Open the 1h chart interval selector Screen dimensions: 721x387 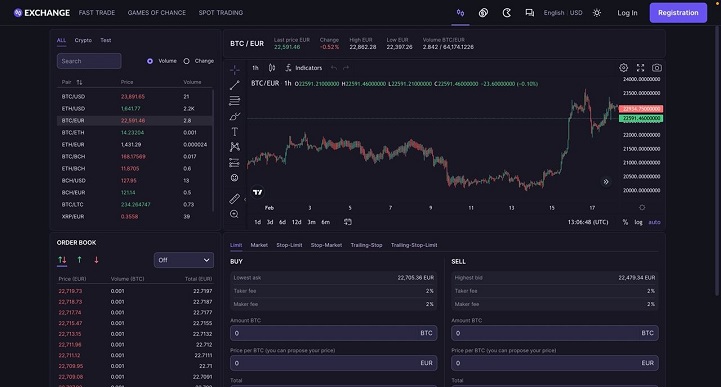pyautogui.click(x=255, y=68)
